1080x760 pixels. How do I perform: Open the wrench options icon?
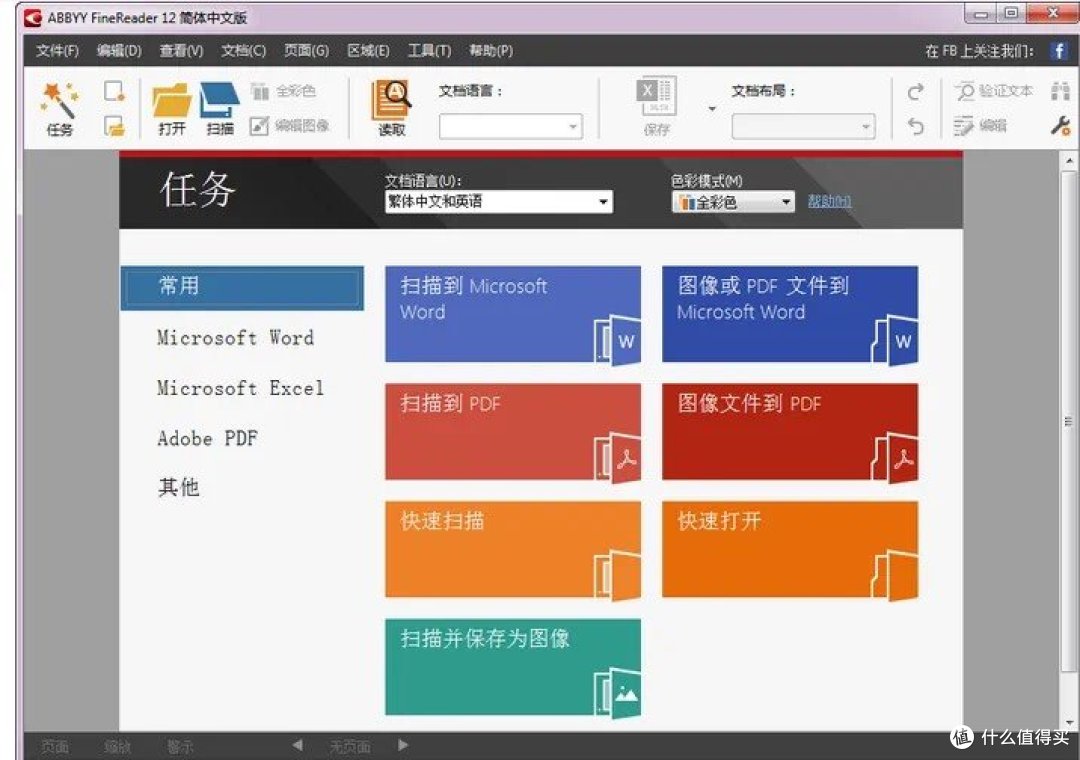click(1060, 125)
